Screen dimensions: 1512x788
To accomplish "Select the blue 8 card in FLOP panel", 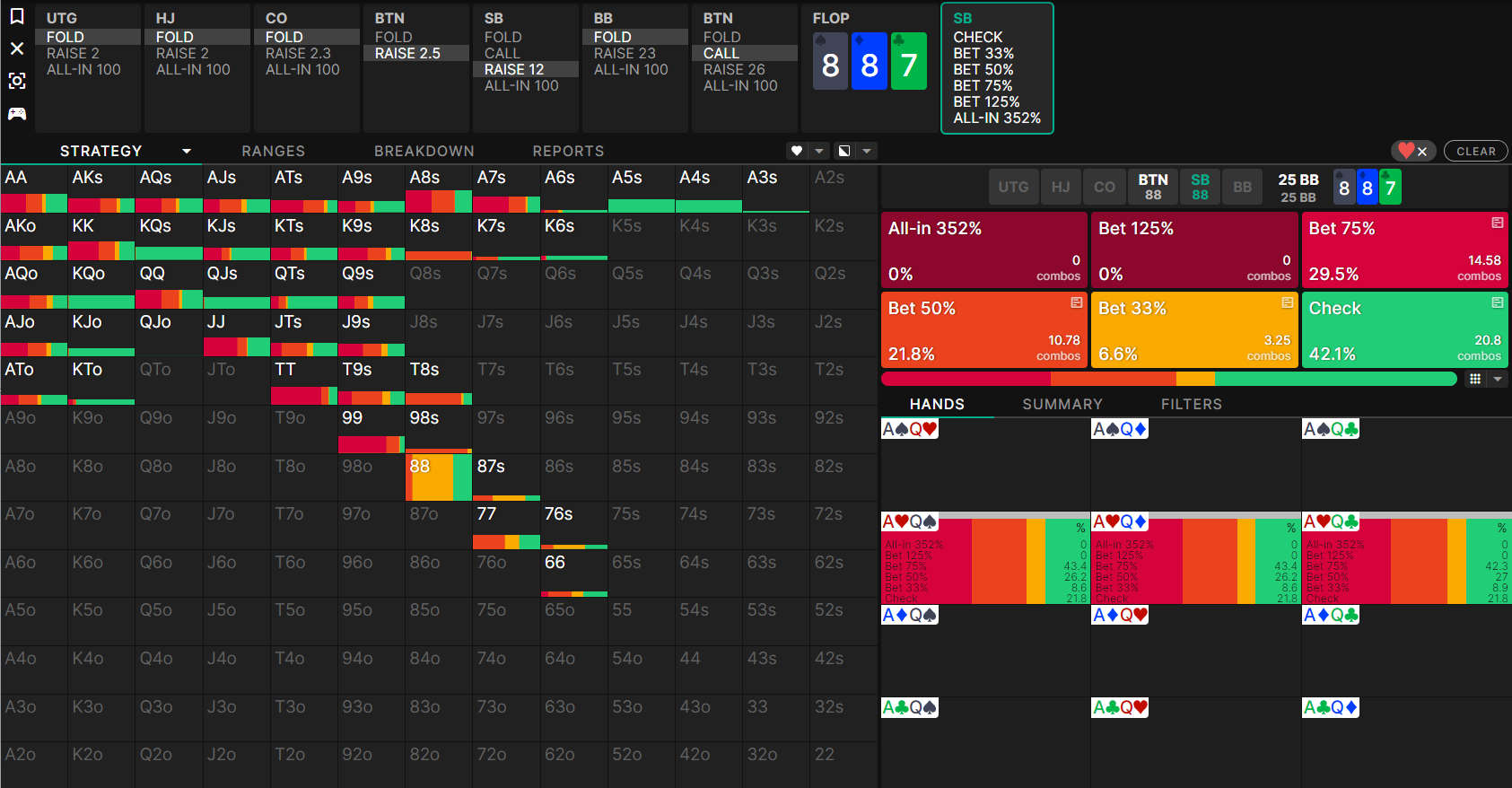I will tap(870, 61).
